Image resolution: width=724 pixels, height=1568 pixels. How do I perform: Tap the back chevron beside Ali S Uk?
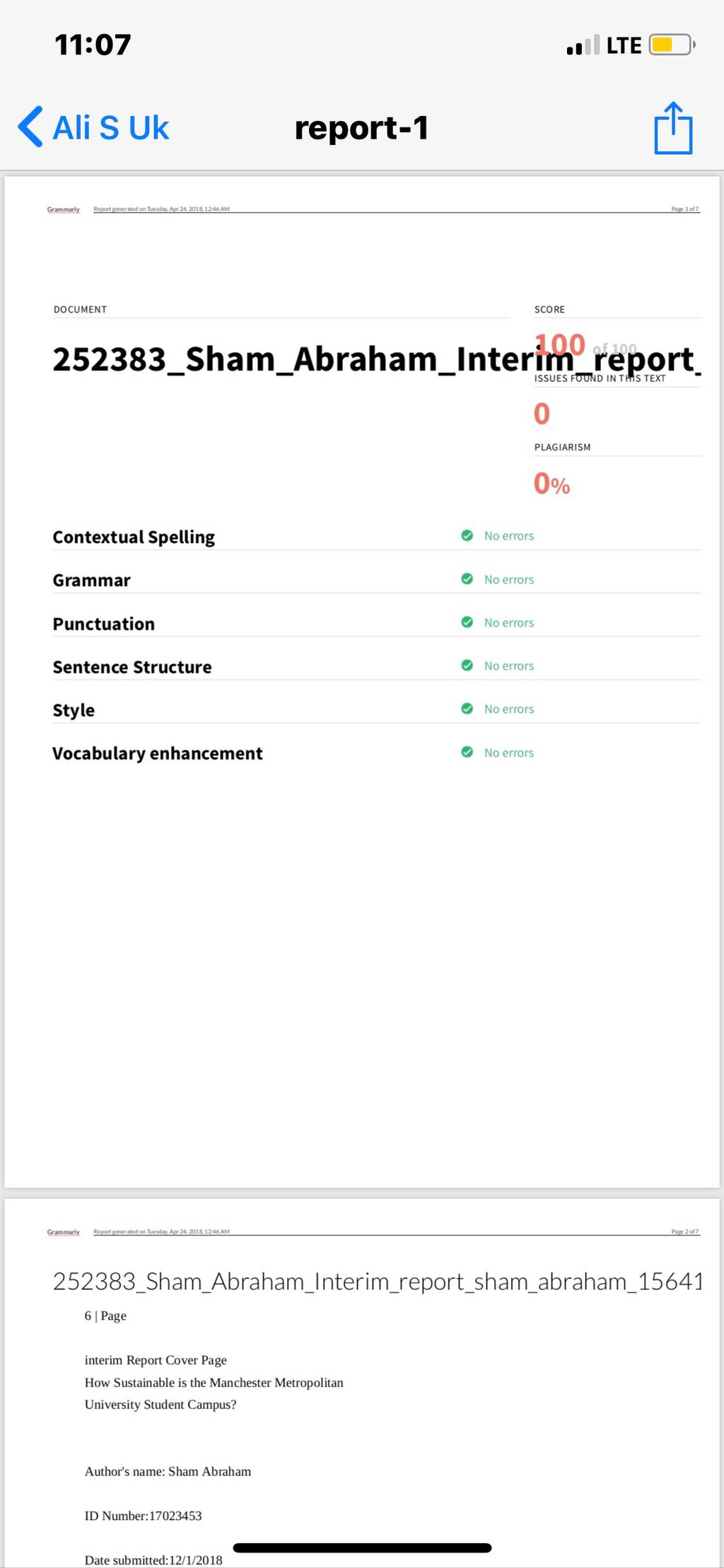click(30, 127)
